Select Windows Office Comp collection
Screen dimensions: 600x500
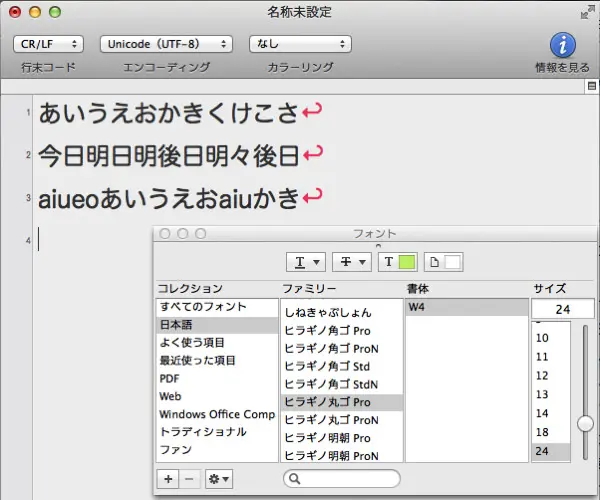point(217,414)
